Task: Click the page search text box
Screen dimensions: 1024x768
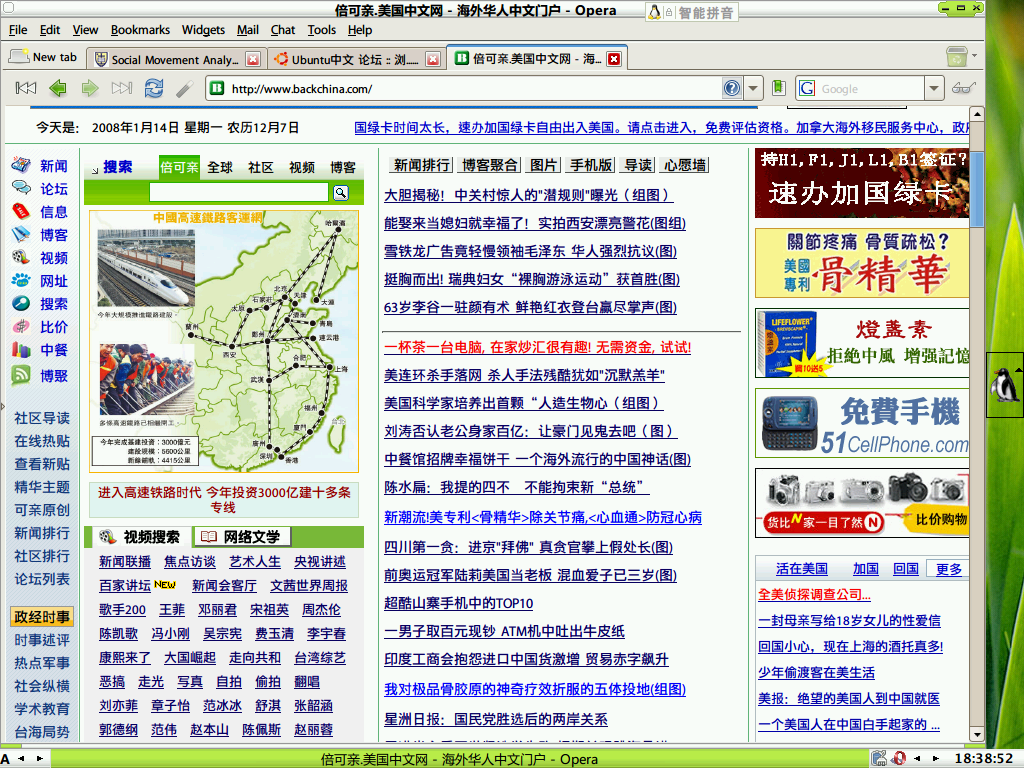Action: 239,192
